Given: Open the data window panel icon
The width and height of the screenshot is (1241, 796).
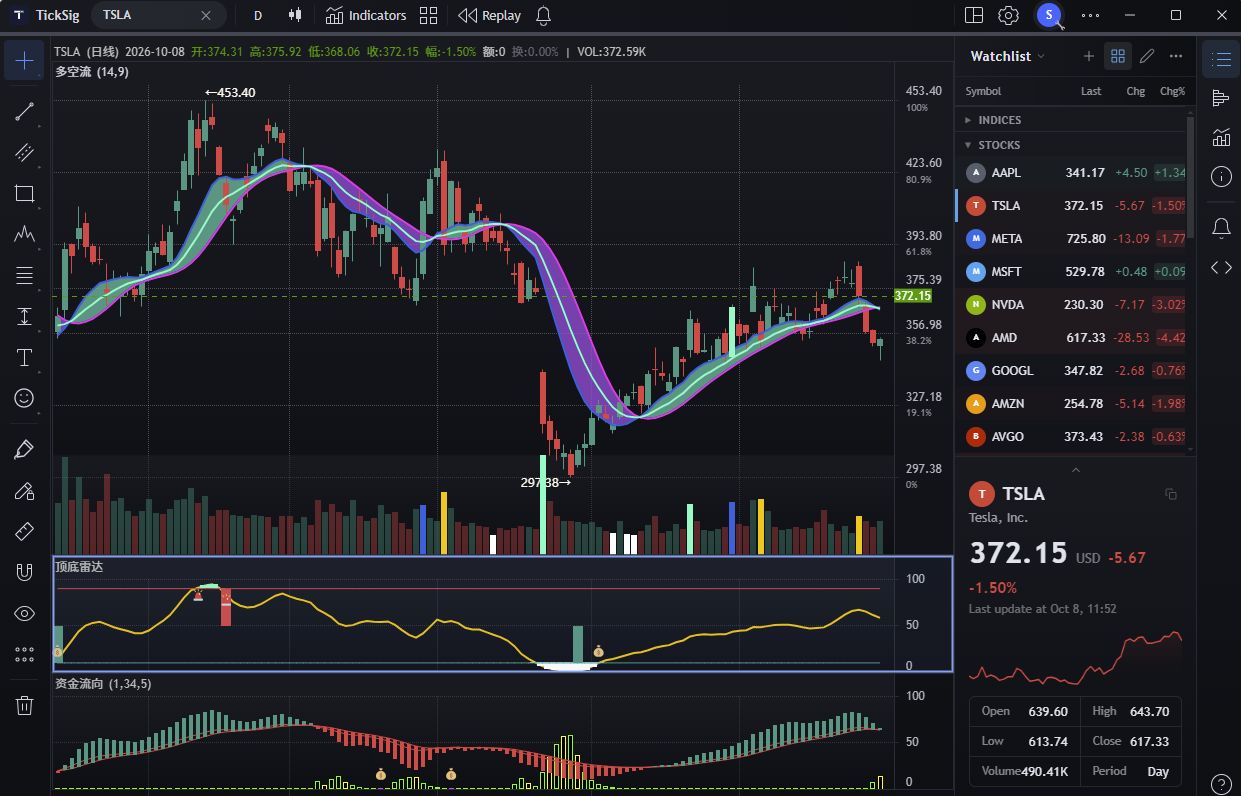Looking at the screenshot, I should tap(1221, 97).
